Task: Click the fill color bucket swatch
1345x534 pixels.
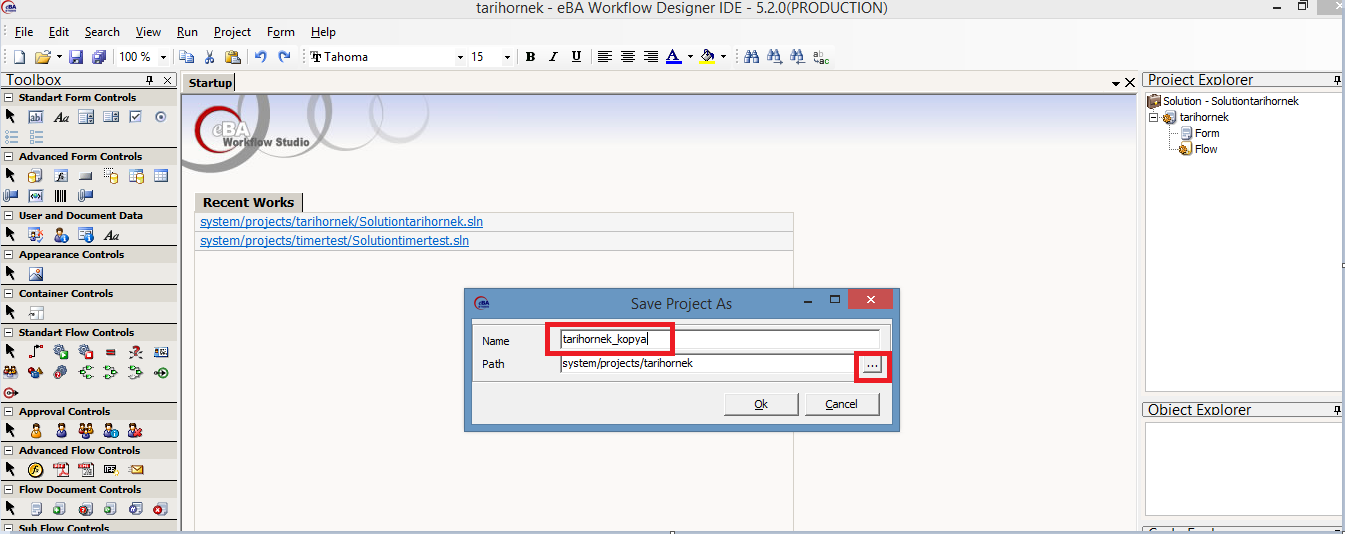Action: tap(707, 57)
